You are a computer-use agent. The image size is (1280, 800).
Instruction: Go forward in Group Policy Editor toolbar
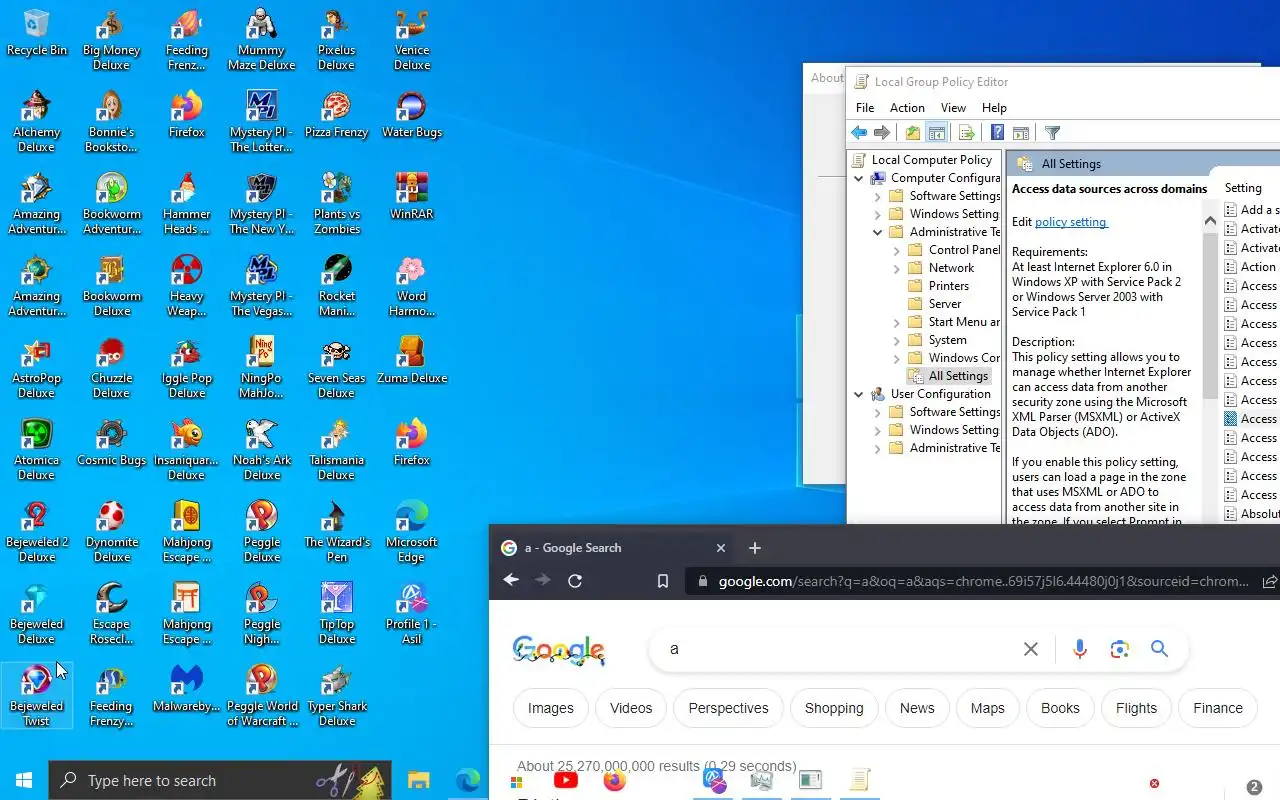882,133
